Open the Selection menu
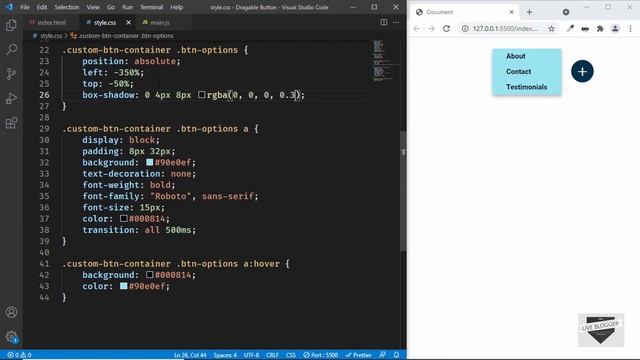The width and height of the screenshot is (640, 360). [67, 7]
